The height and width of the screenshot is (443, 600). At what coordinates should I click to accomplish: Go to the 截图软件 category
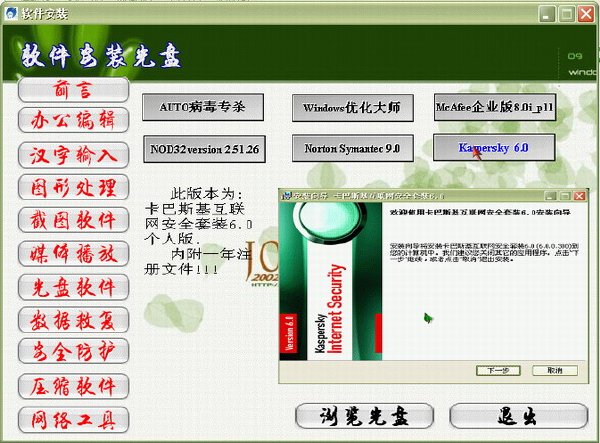[73, 220]
